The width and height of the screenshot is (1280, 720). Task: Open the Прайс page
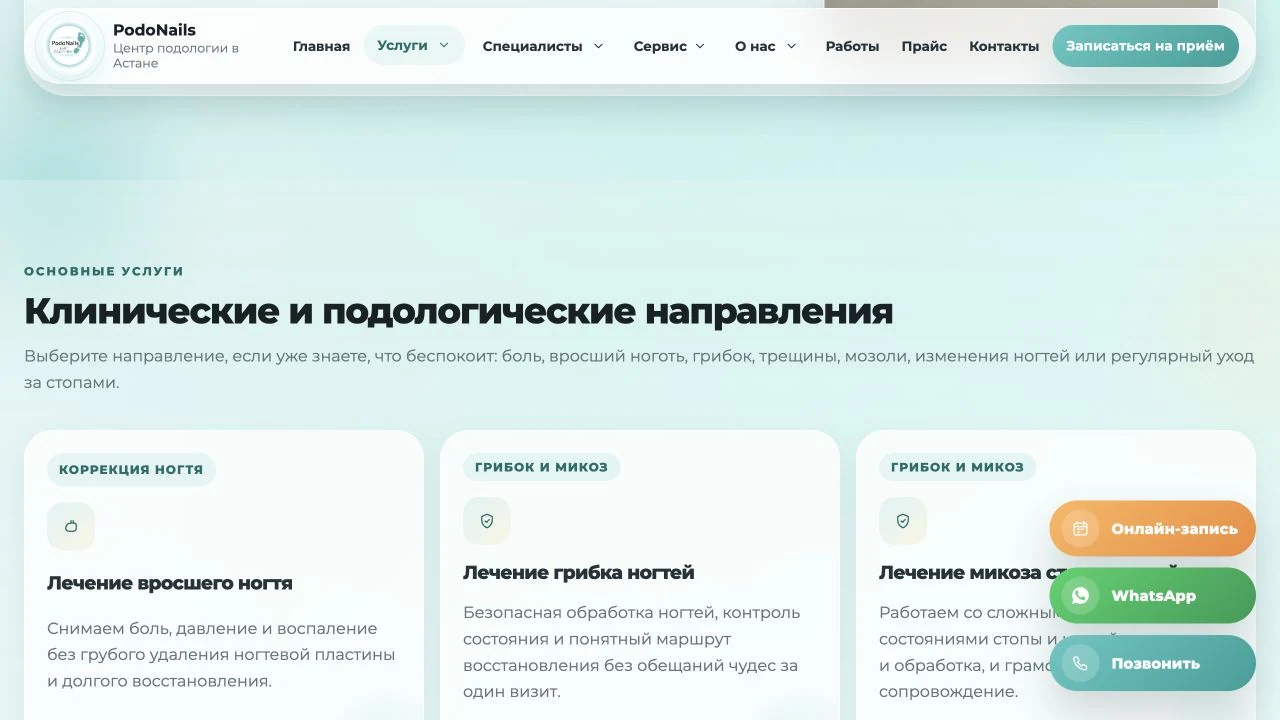(x=924, y=46)
